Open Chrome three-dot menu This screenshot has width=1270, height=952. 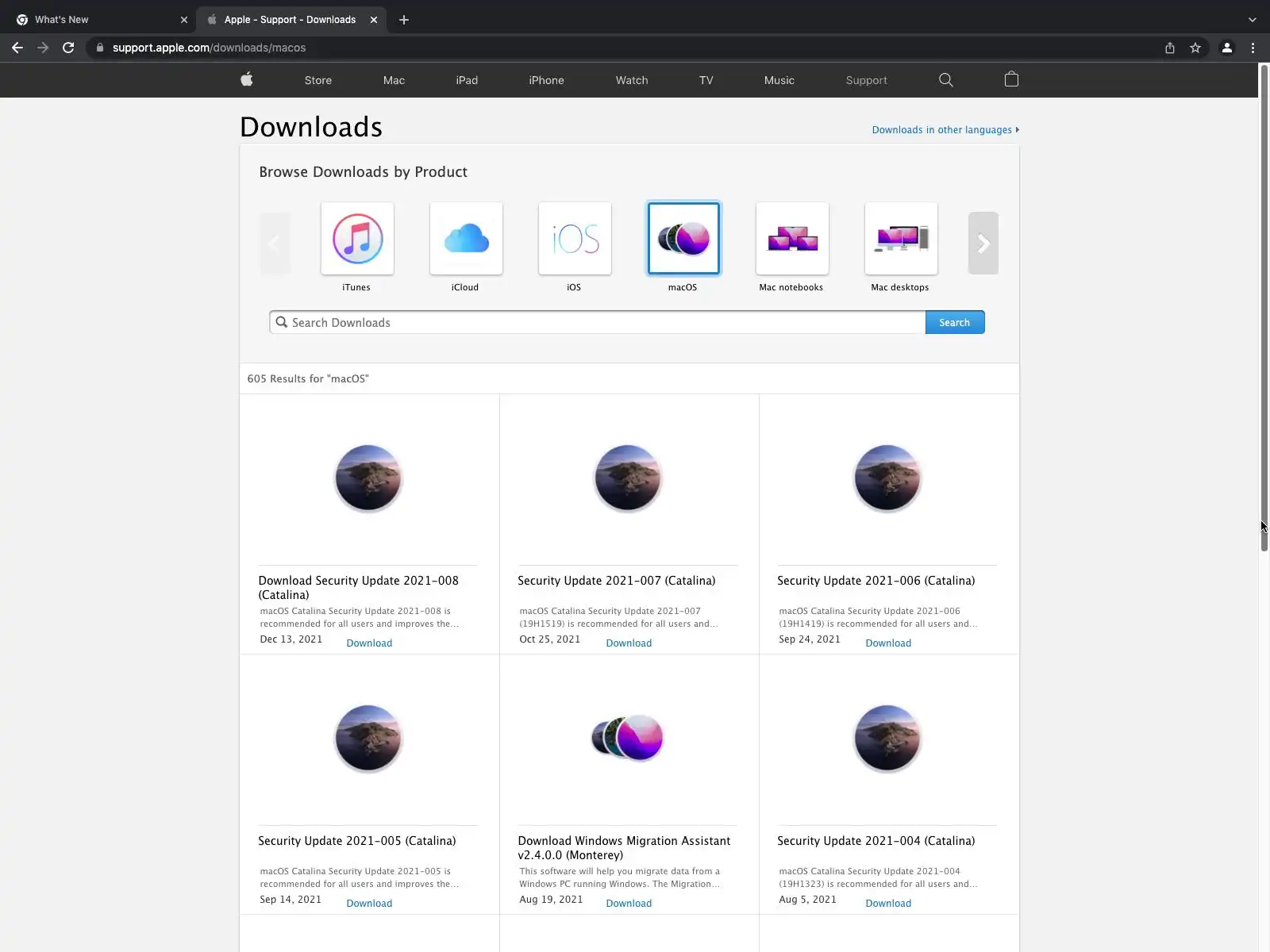(x=1253, y=48)
